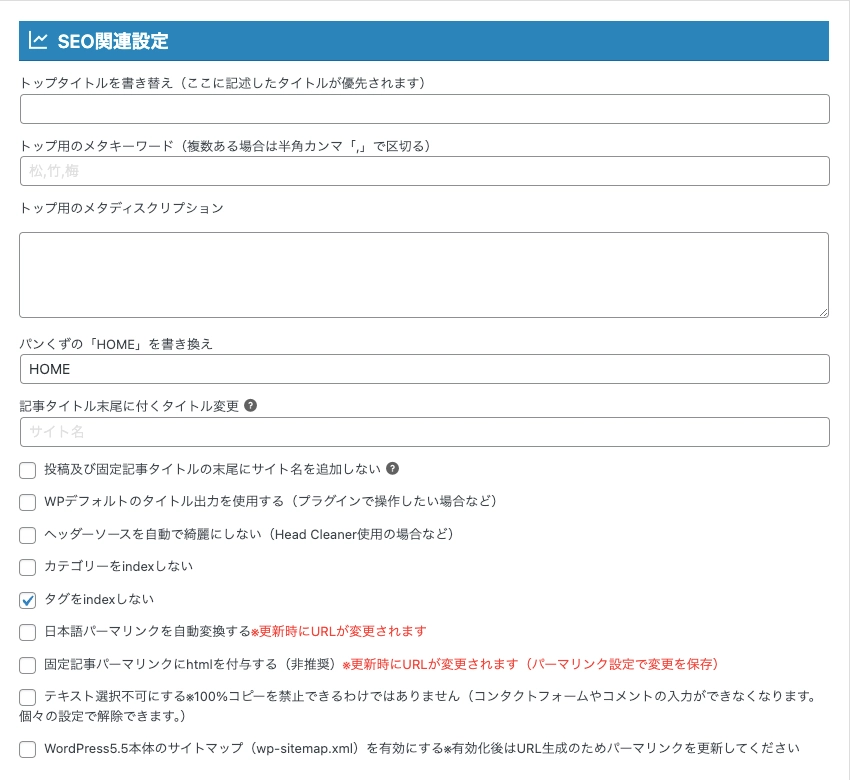
Task: Click the help icon beside 記事タイトル末尾に付くタイトル変更
Action: pos(250,406)
